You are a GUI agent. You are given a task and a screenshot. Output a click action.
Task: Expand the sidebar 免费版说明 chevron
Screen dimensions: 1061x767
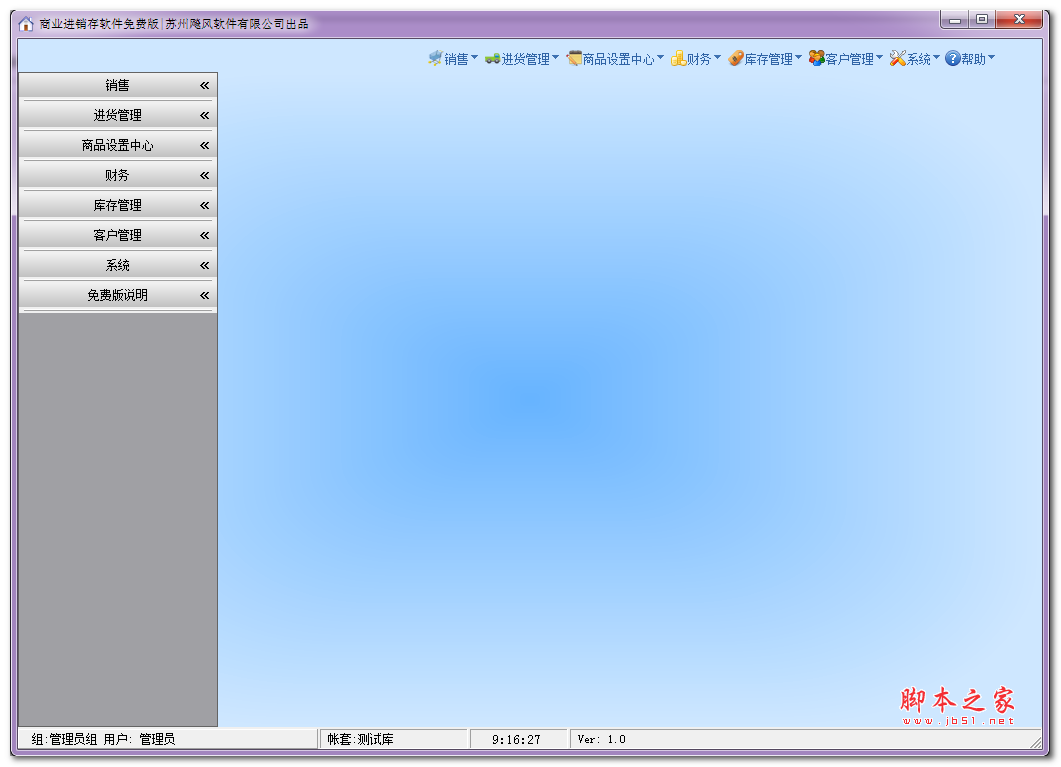204,295
